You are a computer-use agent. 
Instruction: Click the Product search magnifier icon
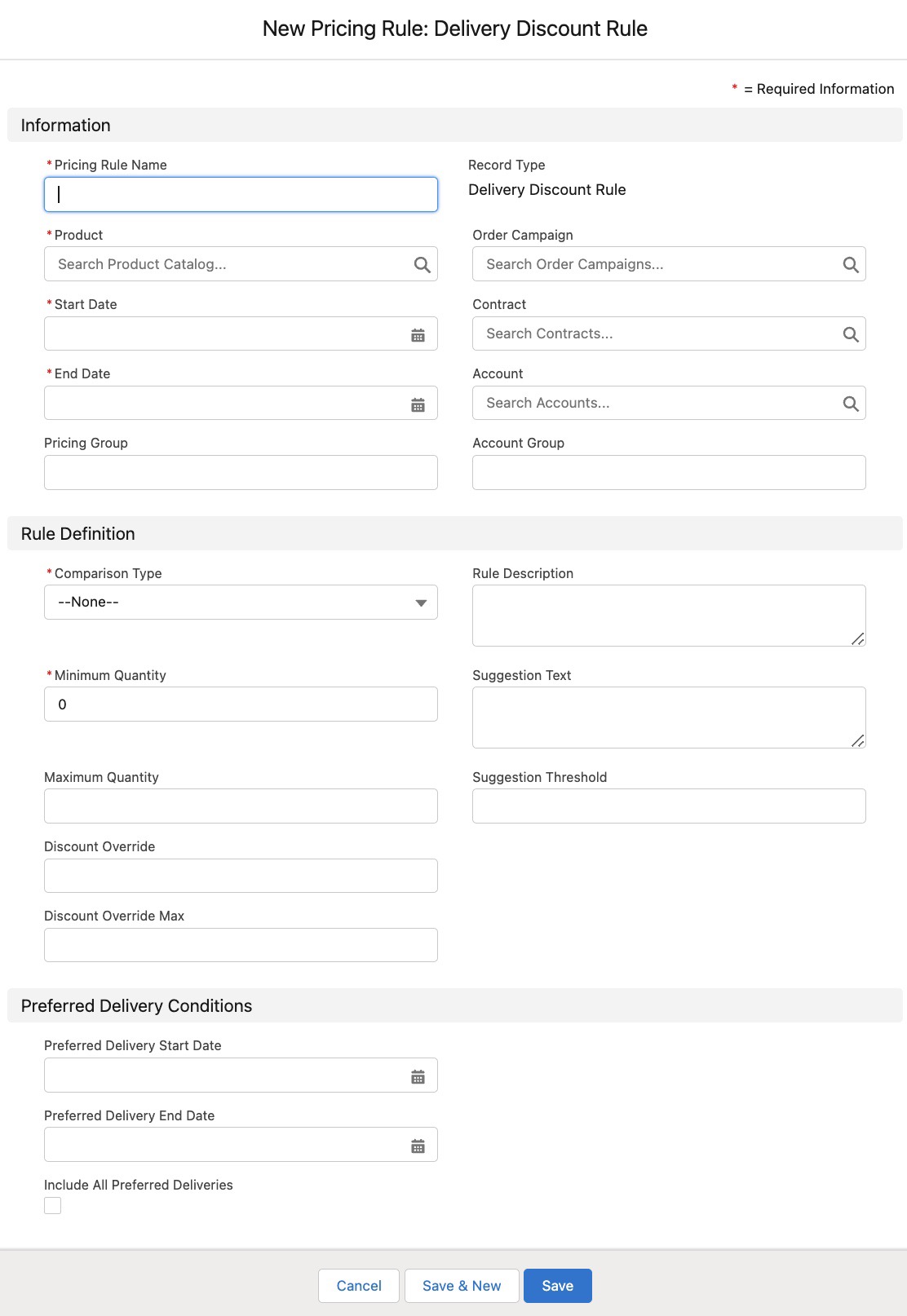tap(422, 265)
